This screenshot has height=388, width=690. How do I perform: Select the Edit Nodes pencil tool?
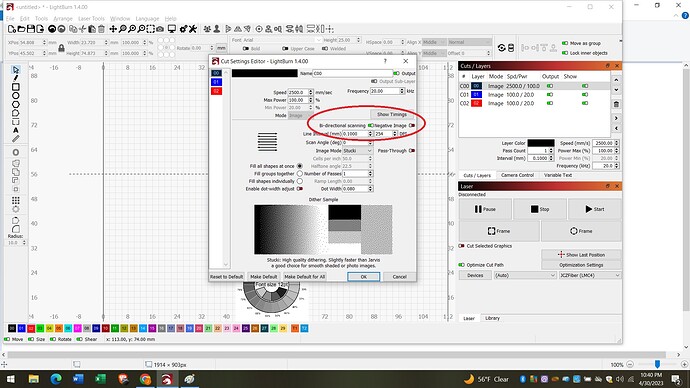[16, 139]
